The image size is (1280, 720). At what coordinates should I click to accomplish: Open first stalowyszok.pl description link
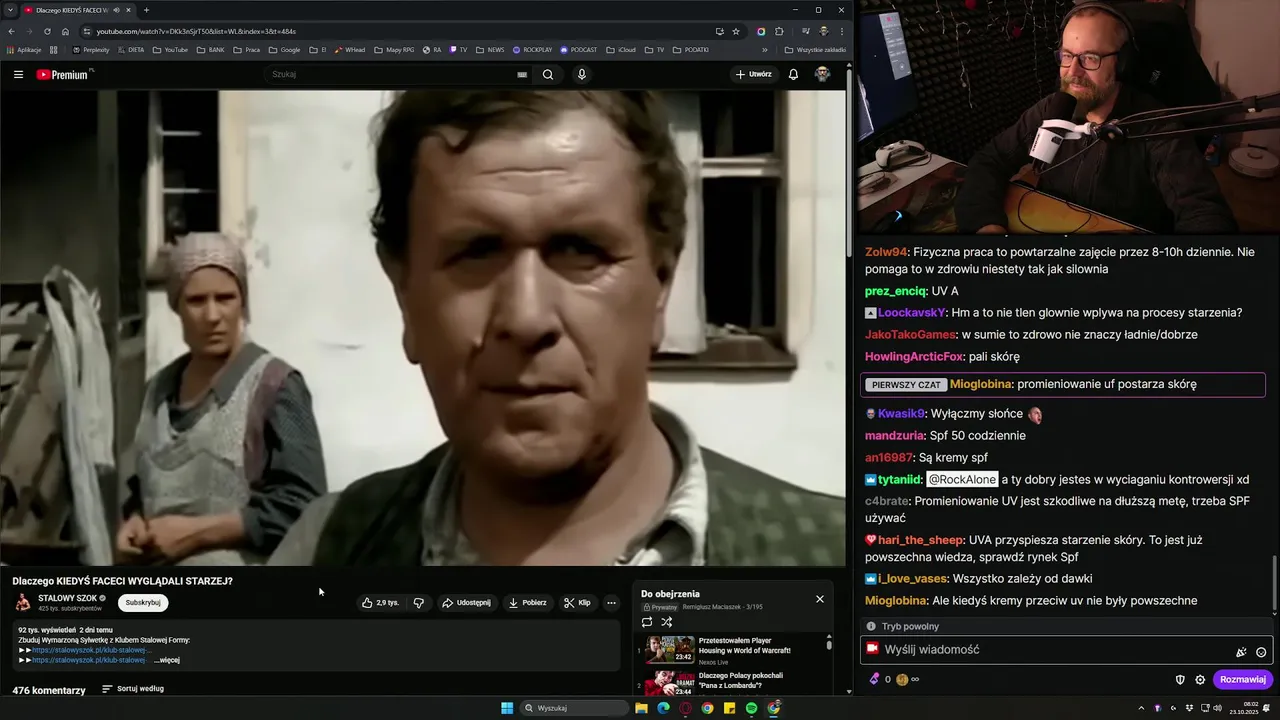tap(92, 650)
